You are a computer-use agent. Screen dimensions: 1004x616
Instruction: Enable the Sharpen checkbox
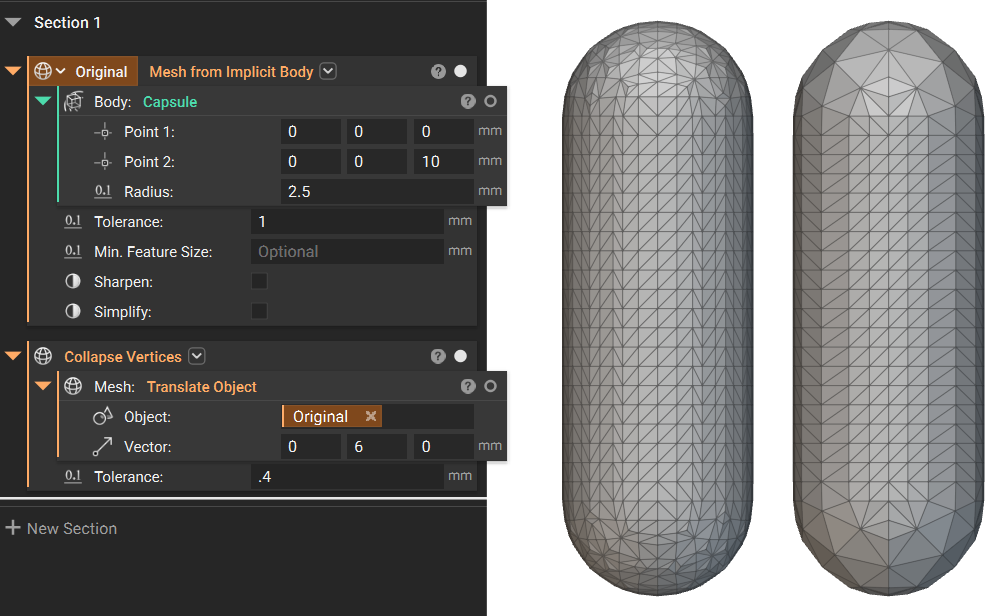(259, 281)
